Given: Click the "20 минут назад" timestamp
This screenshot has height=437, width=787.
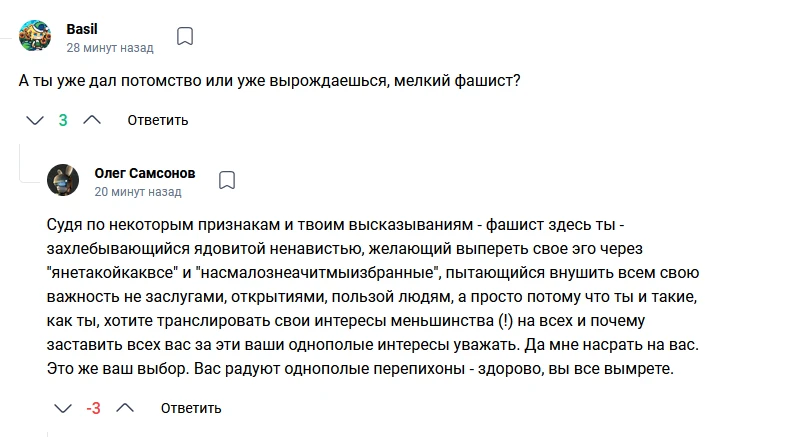Looking at the screenshot, I should [138, 191].
